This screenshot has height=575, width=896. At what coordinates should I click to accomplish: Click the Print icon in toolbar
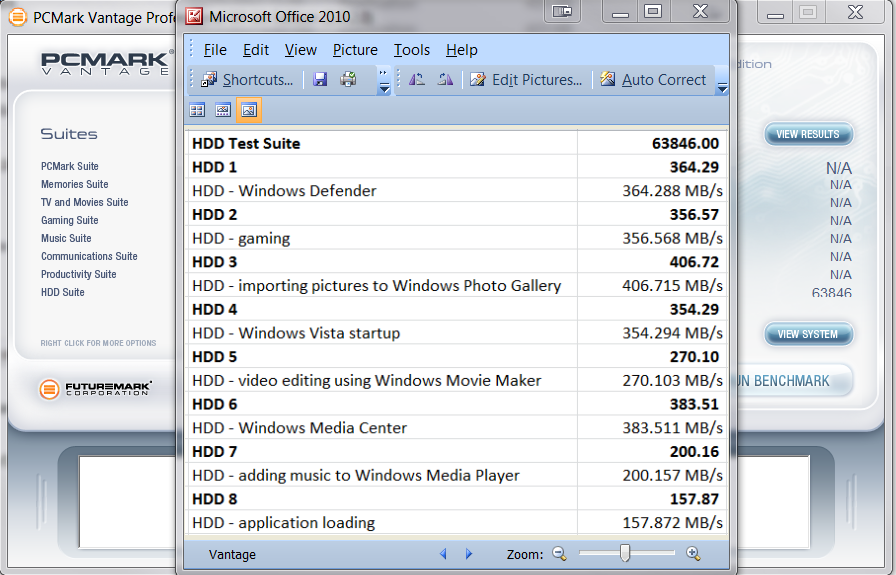(348, 80)
